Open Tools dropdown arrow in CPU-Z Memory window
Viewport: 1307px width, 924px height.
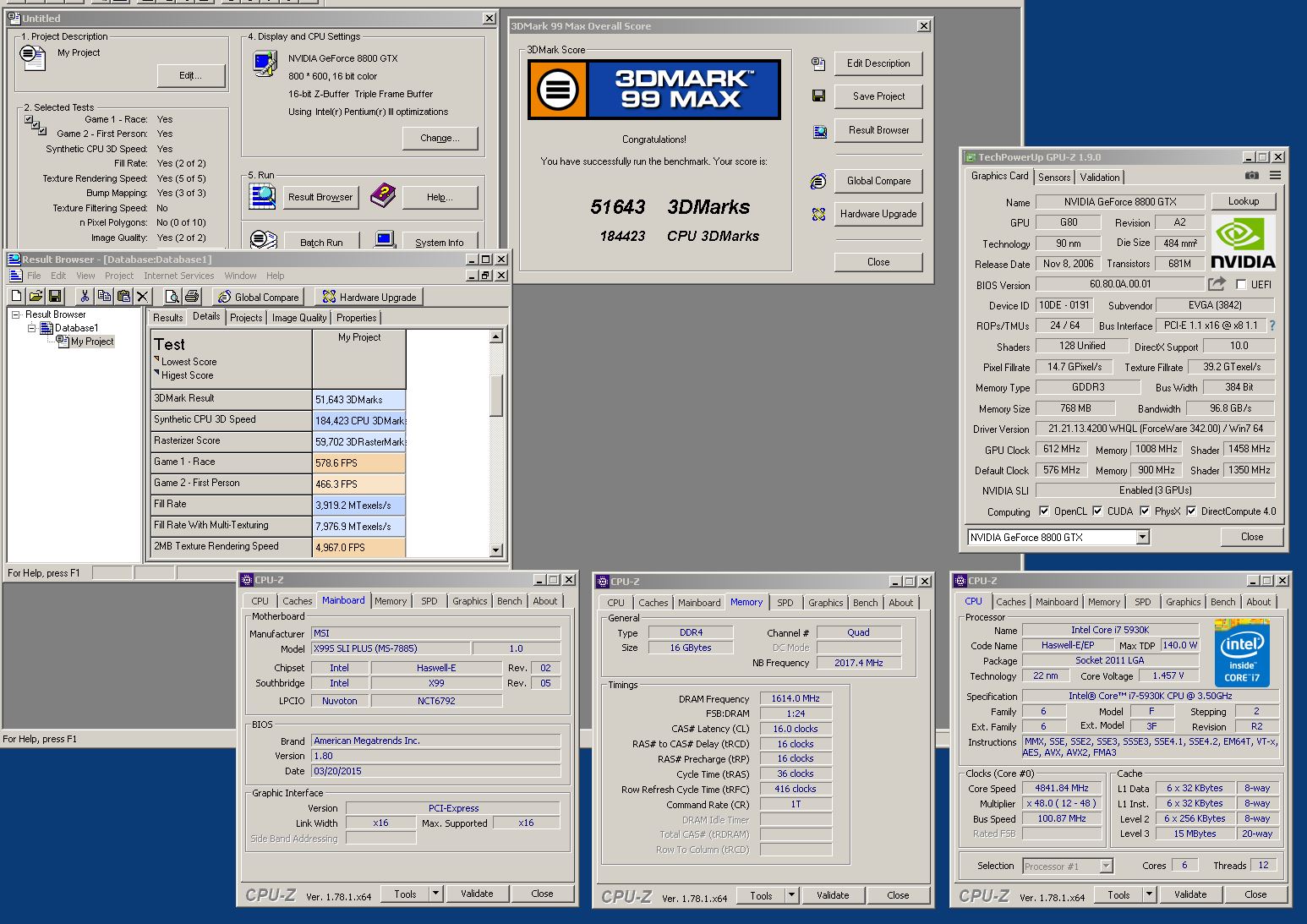(791, 895)
